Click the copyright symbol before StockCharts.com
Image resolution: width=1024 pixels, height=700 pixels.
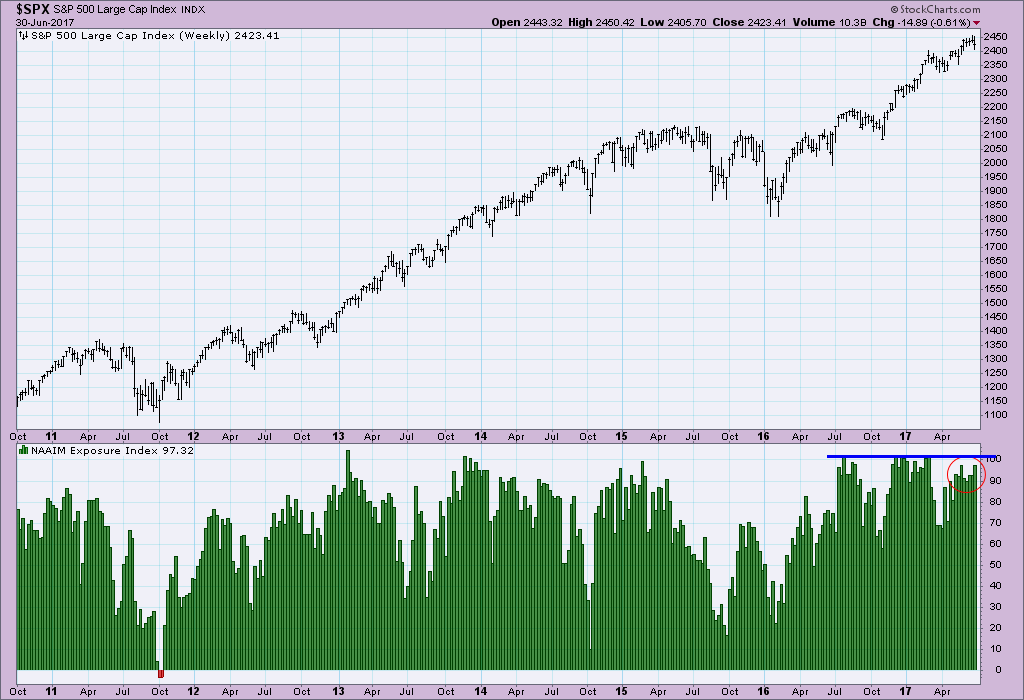click(894, 9)
